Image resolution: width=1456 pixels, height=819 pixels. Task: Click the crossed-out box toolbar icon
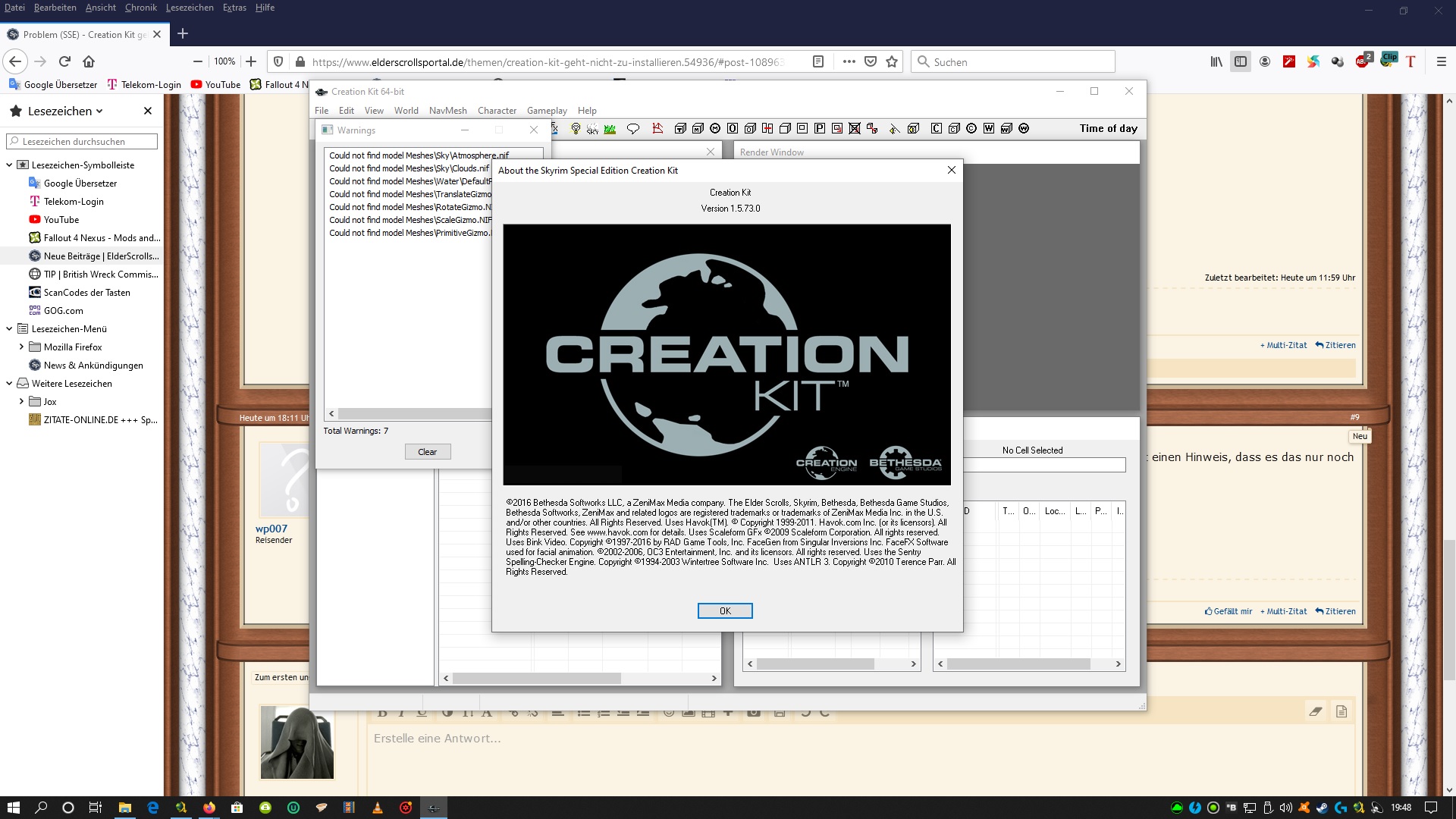(855, 129)
